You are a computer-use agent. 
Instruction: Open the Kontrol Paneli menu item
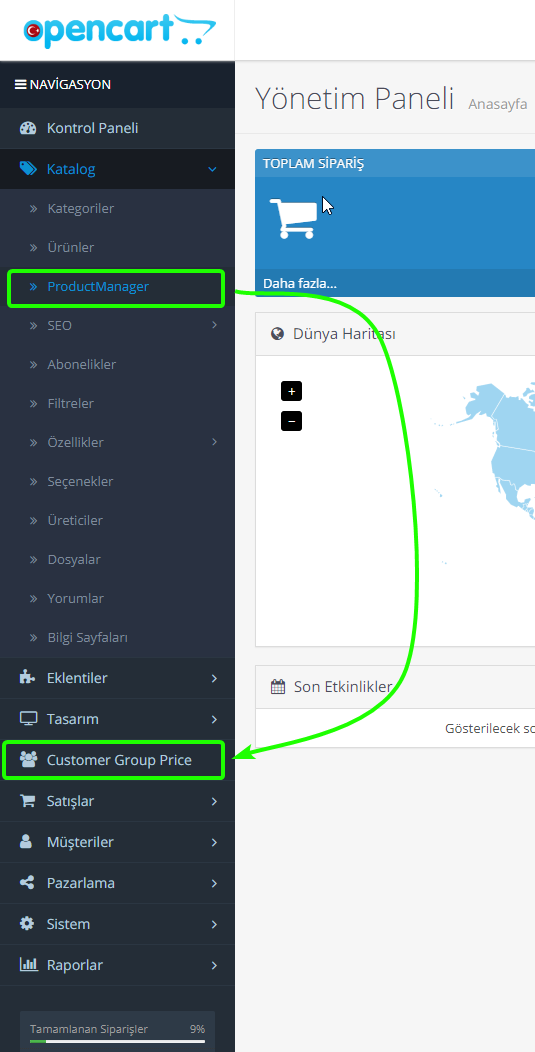[117, 128]
